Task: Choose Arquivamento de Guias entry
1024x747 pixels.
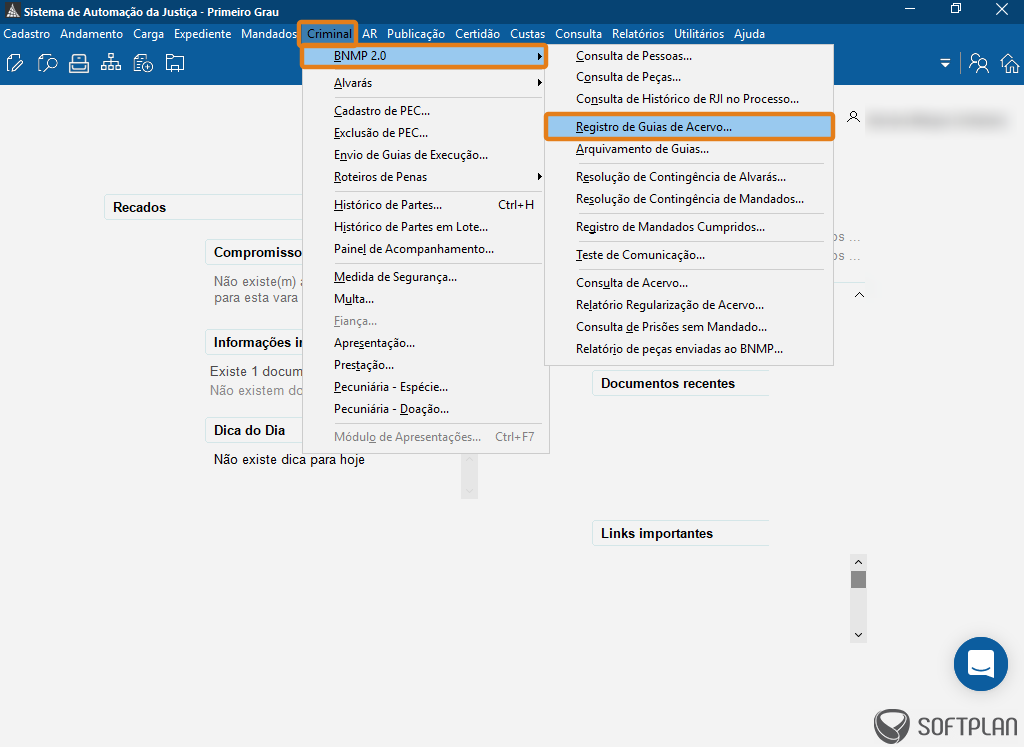Action: pos(689,150)
